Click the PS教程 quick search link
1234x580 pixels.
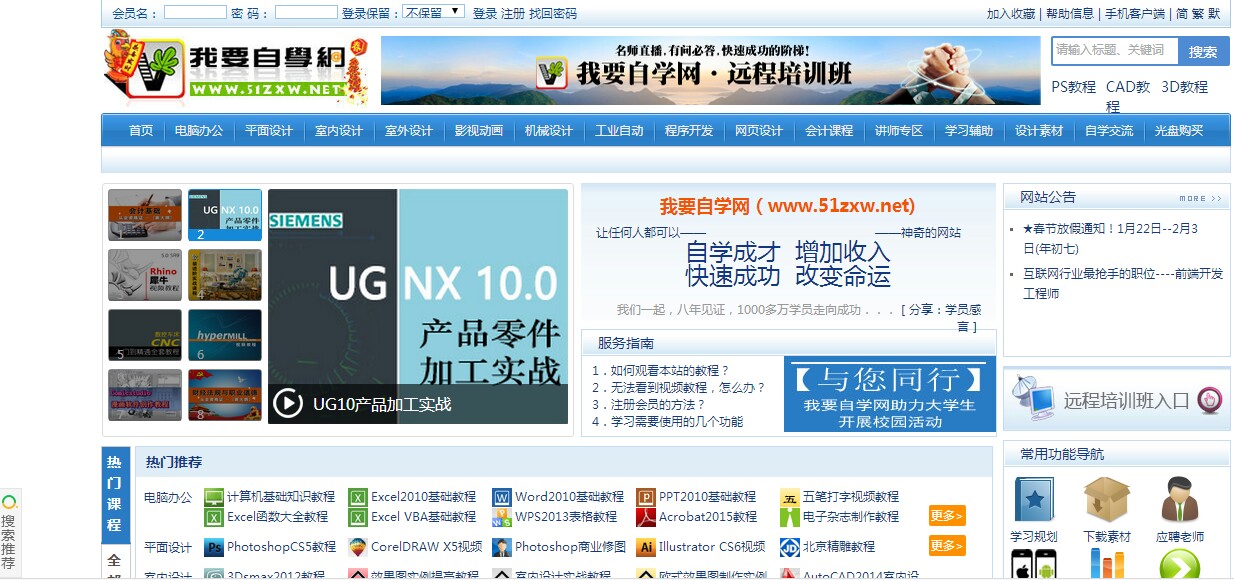1074,87
